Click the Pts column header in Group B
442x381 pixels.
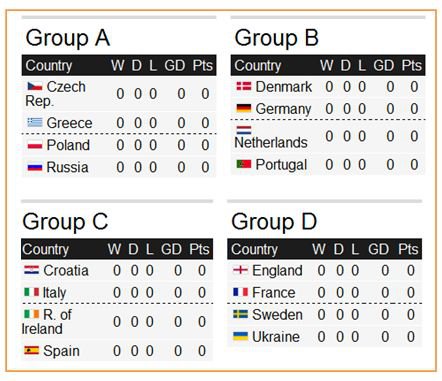[x=412, y=65]
